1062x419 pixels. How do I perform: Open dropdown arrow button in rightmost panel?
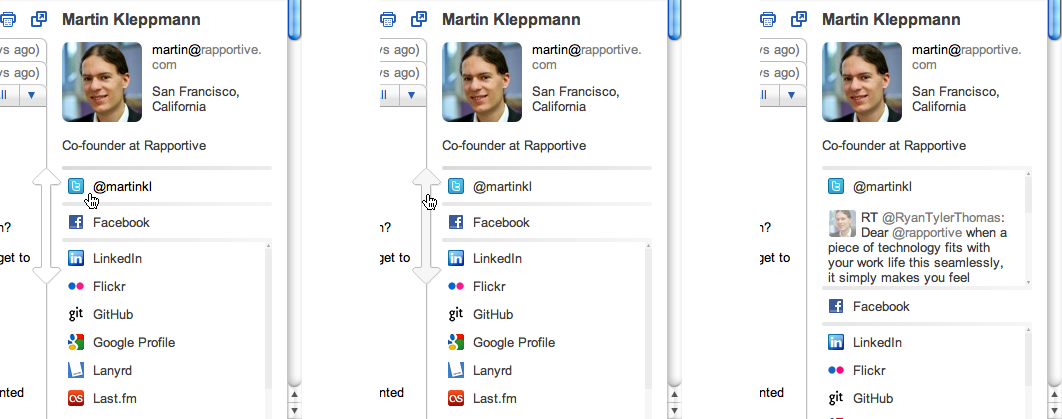click(x=792, y=95)
